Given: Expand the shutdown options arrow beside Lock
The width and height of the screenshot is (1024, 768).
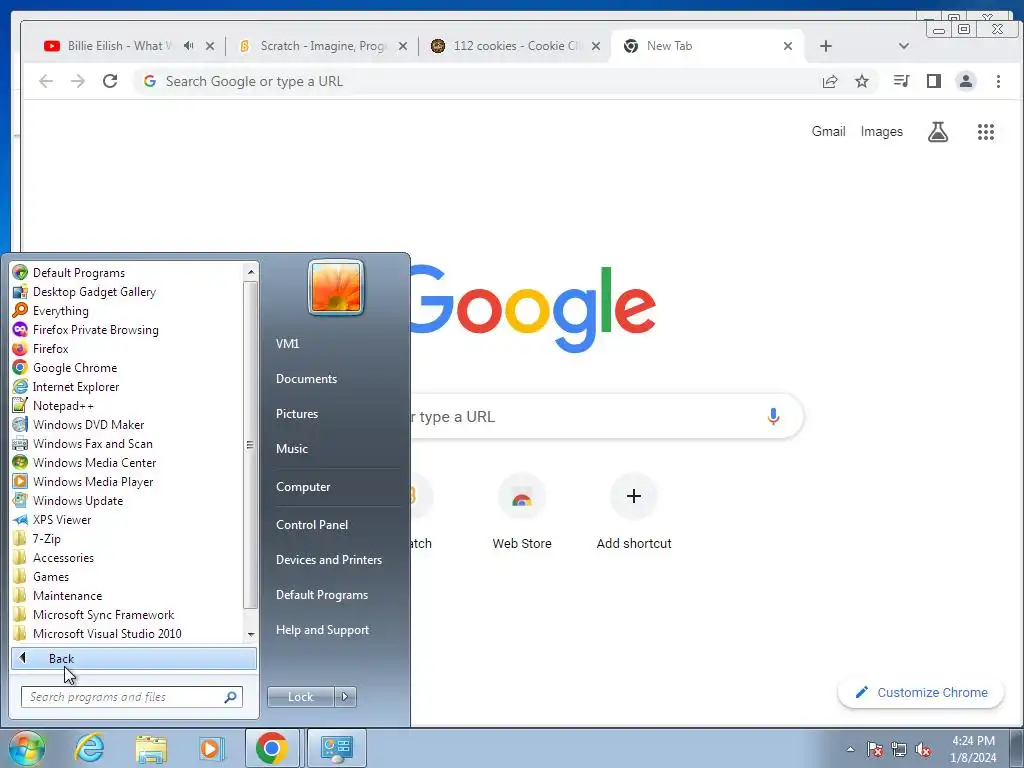Looking at the screenshot, I should [x=345, y=697].
